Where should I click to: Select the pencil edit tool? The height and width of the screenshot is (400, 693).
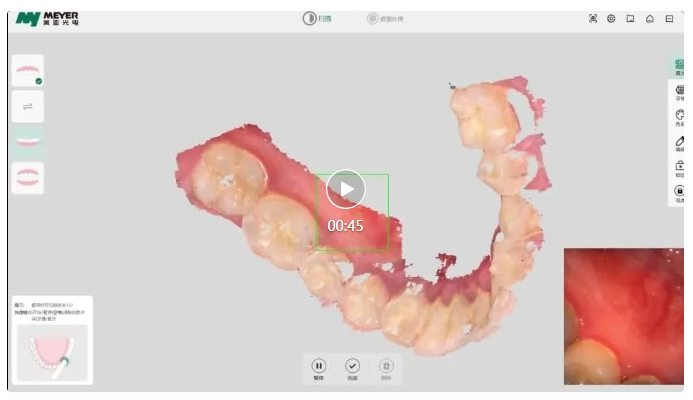click(680, 142)
